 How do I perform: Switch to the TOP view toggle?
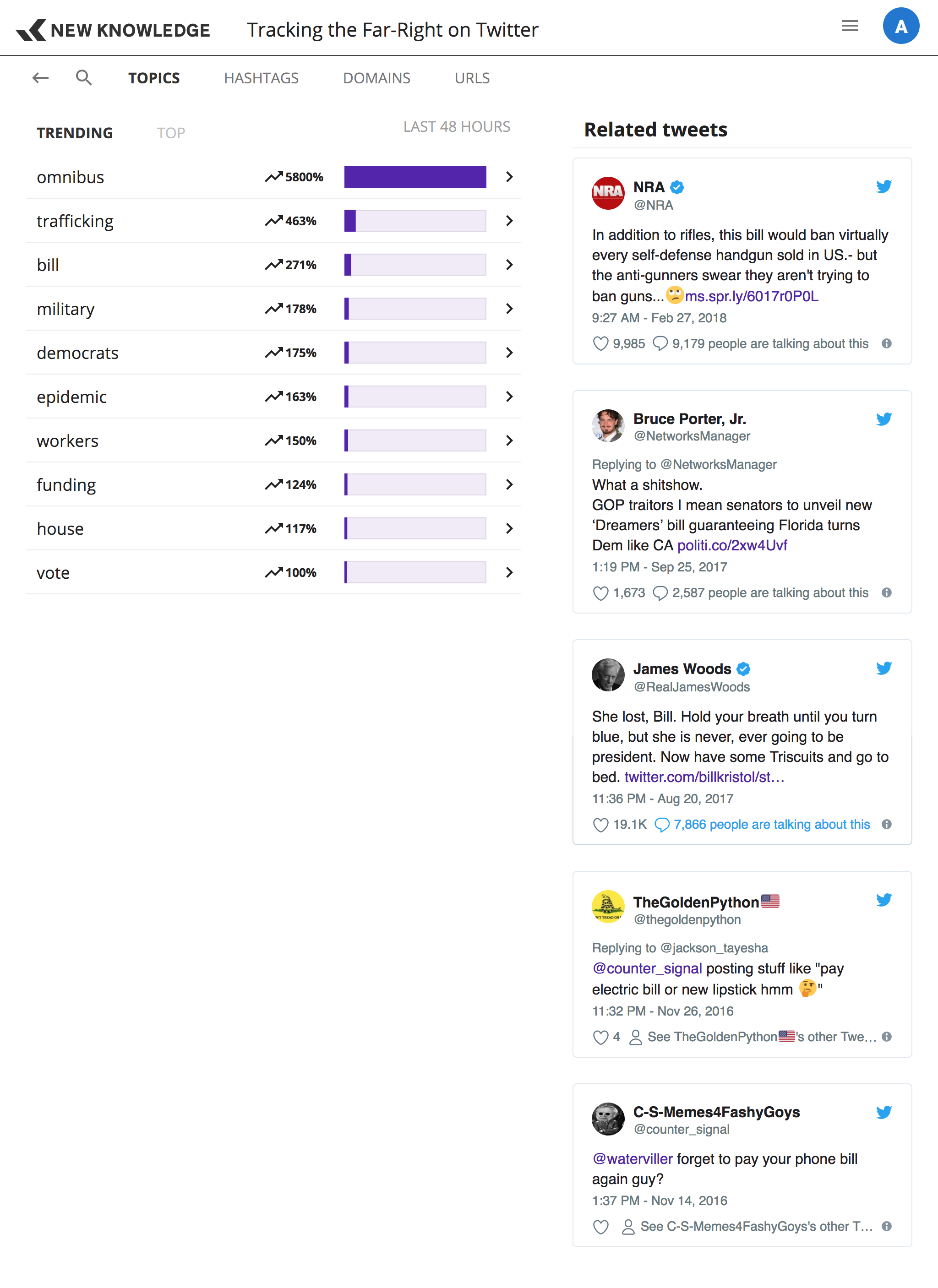[x=171, y=133]
